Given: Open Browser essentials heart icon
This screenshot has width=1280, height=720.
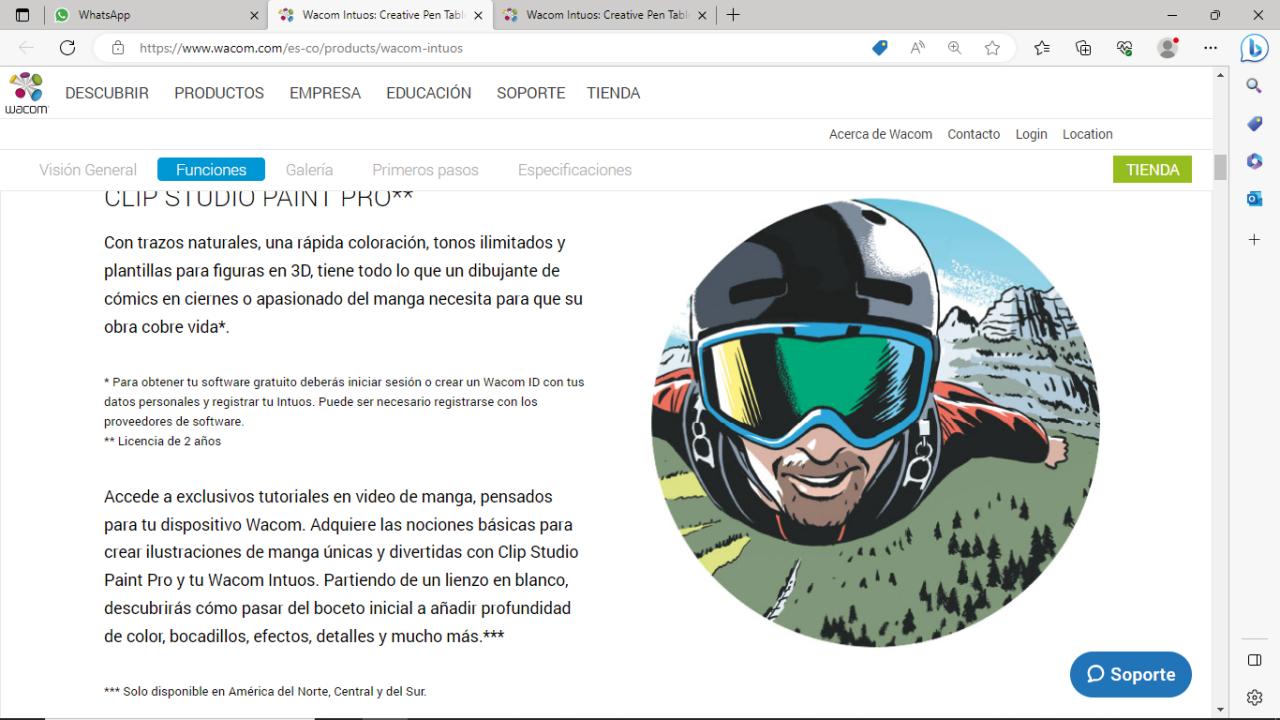Looking at the screenshot, I should click(x=1125, y=47).
